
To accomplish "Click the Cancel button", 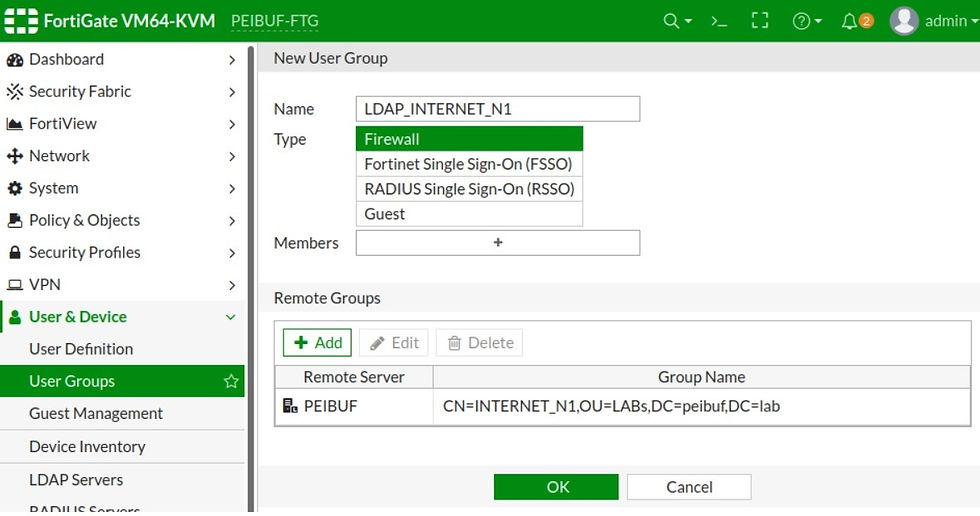I will click(689, 487).
